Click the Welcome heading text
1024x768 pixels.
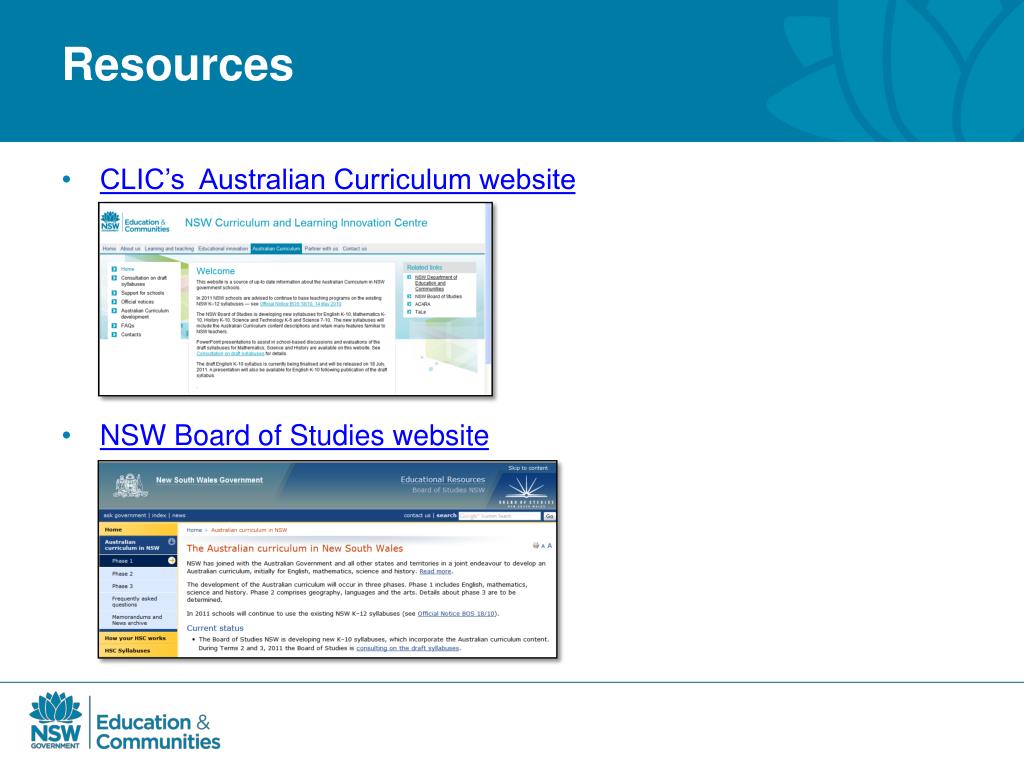[216, 271]
